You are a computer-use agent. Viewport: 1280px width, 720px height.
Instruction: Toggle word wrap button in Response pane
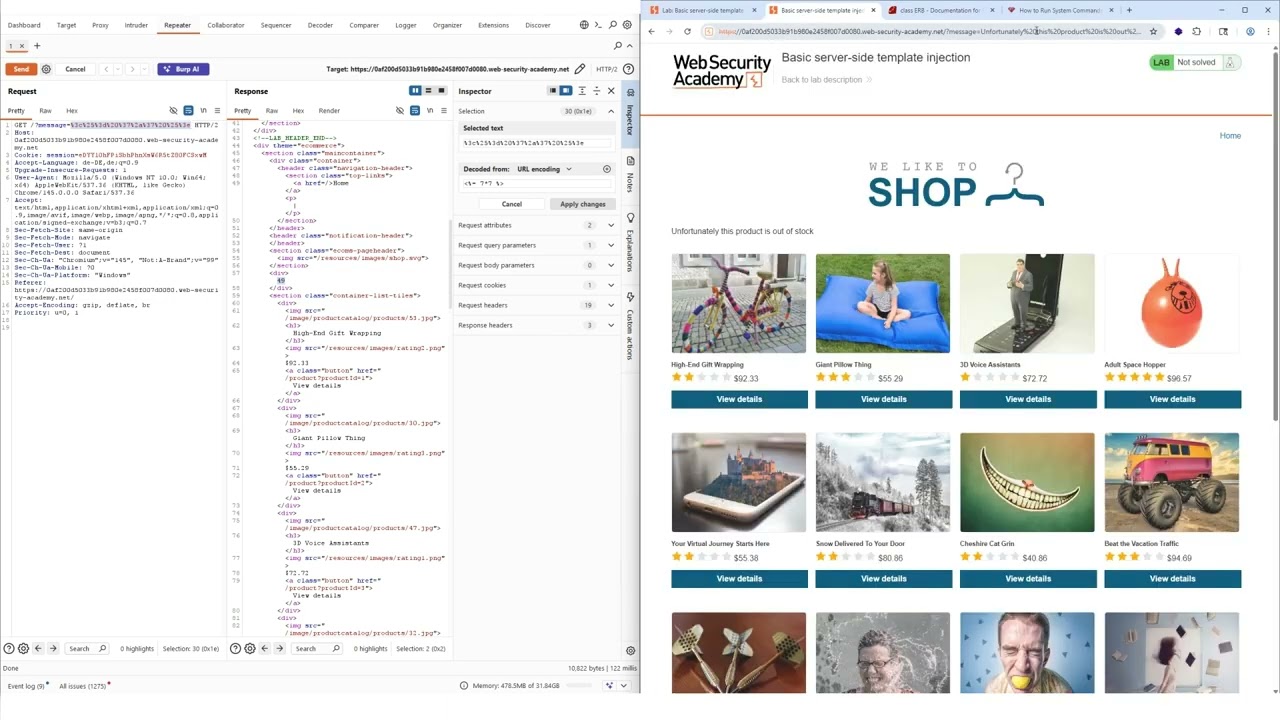(415, 110)
